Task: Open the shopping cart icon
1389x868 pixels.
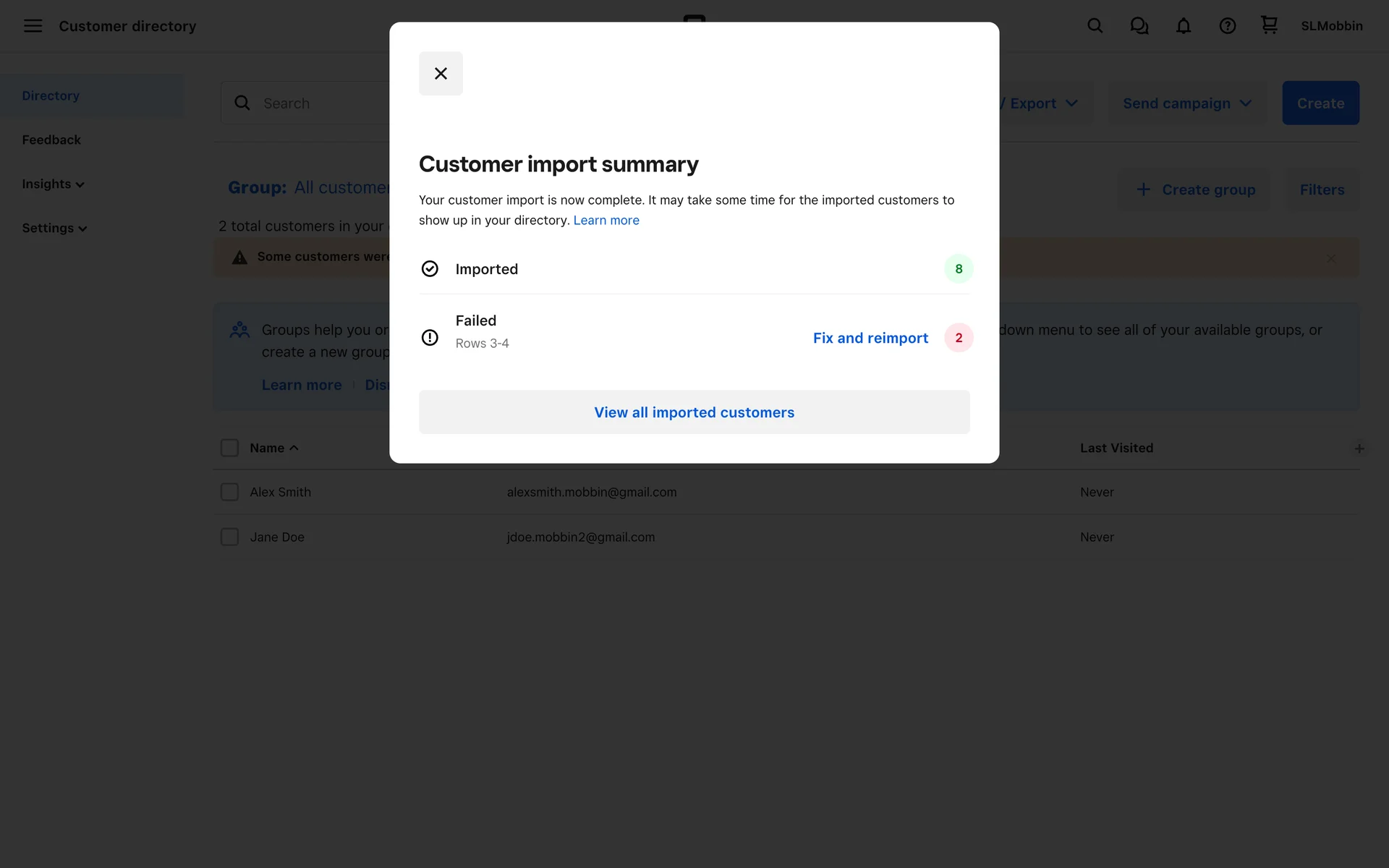Action: [1269, 25]
